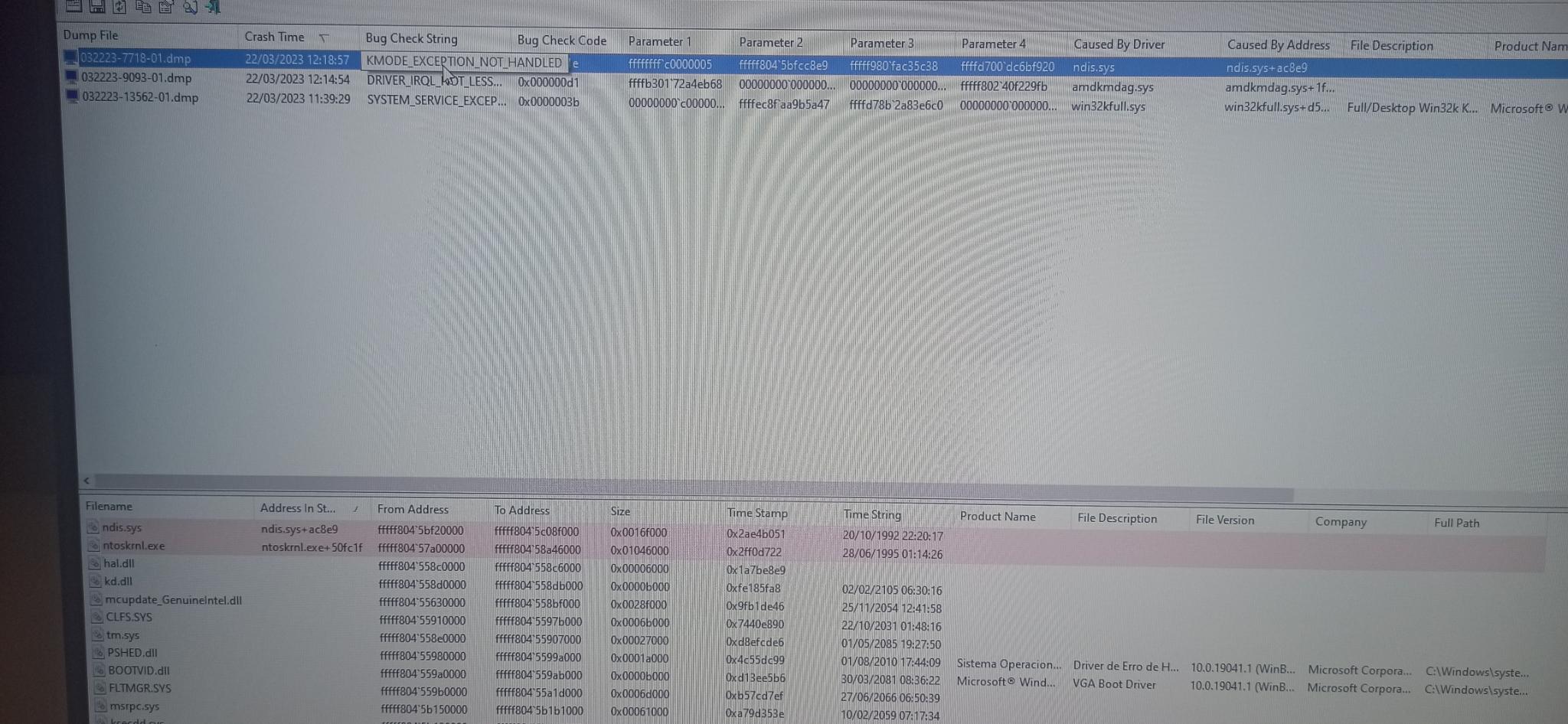
Task: Click the CLFS.SYS file icon
Action: (97, 617)
